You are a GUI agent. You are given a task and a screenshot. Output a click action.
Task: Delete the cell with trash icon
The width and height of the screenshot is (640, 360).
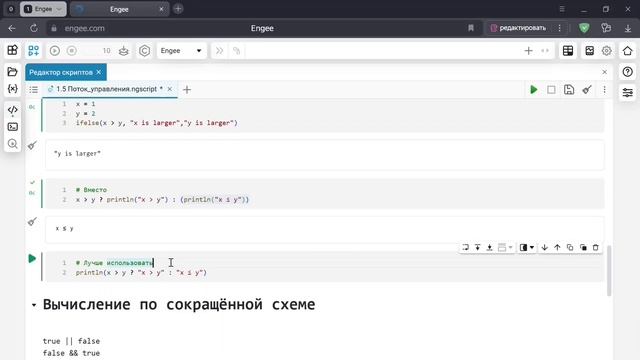pos(596,247)
